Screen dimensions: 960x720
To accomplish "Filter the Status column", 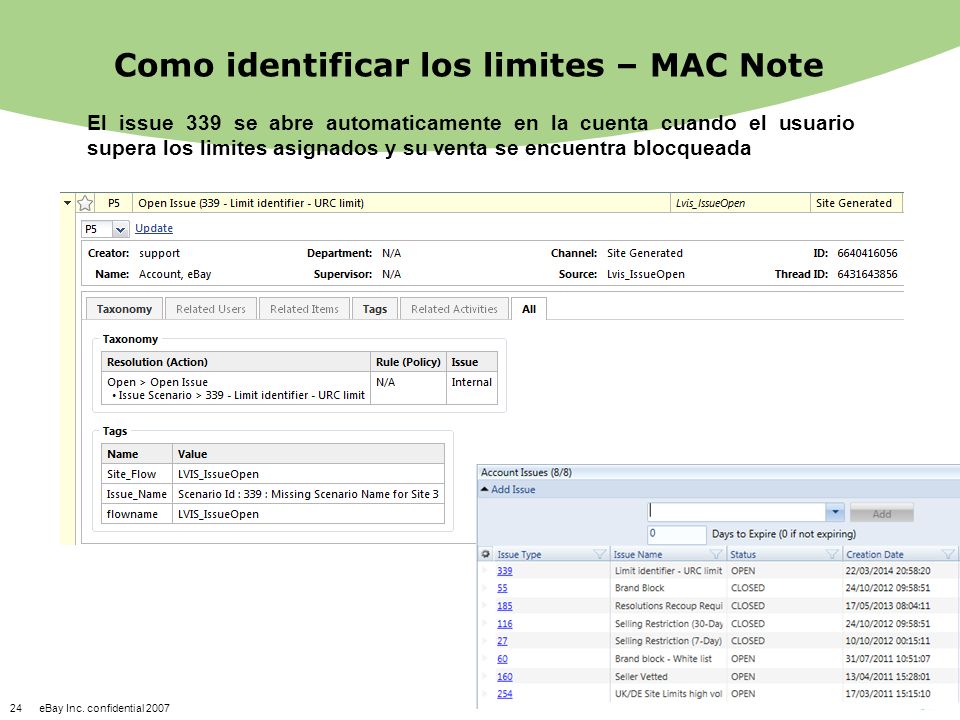I will 831,554.
